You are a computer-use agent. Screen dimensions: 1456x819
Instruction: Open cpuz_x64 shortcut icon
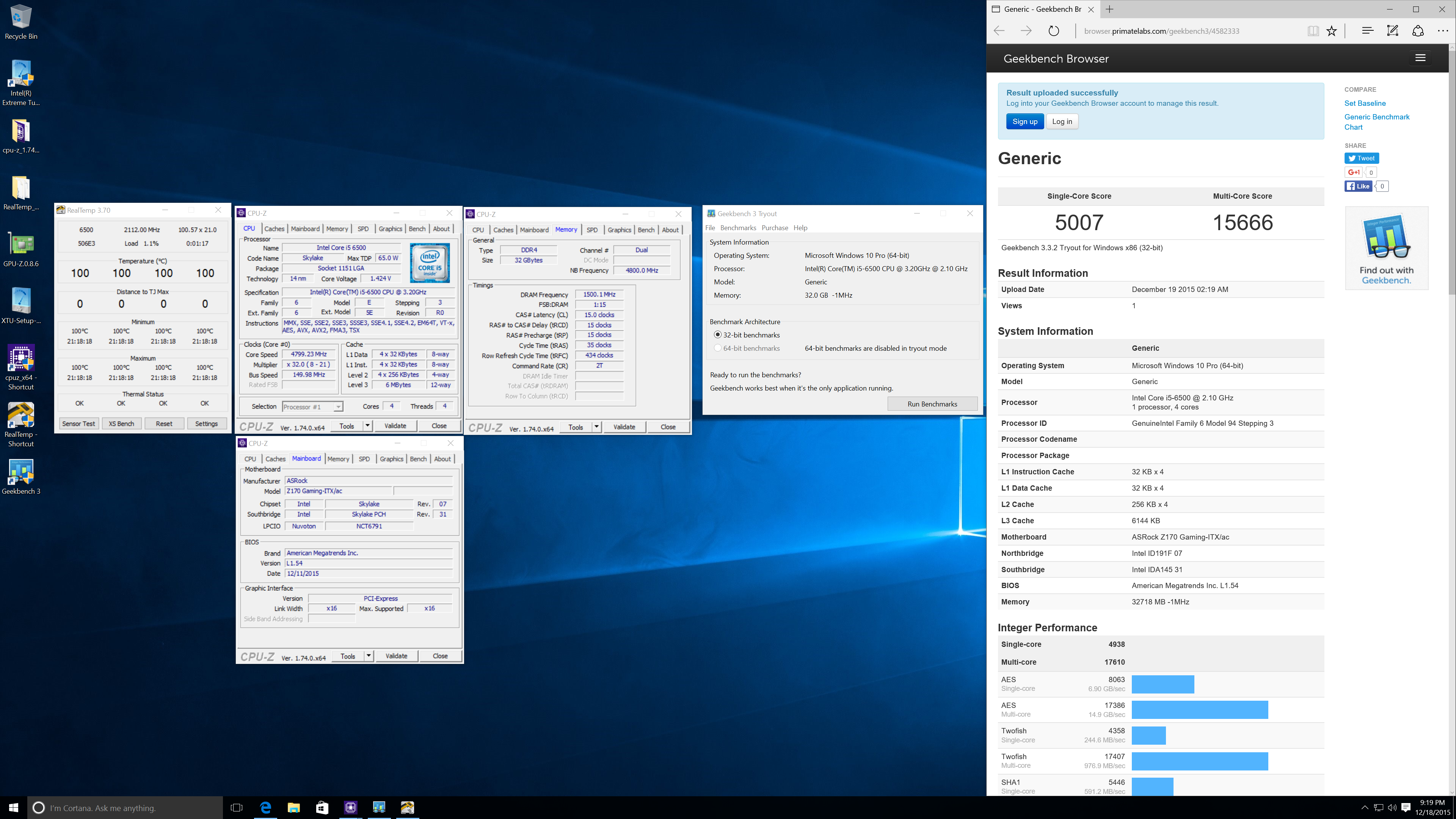(21, 367)
